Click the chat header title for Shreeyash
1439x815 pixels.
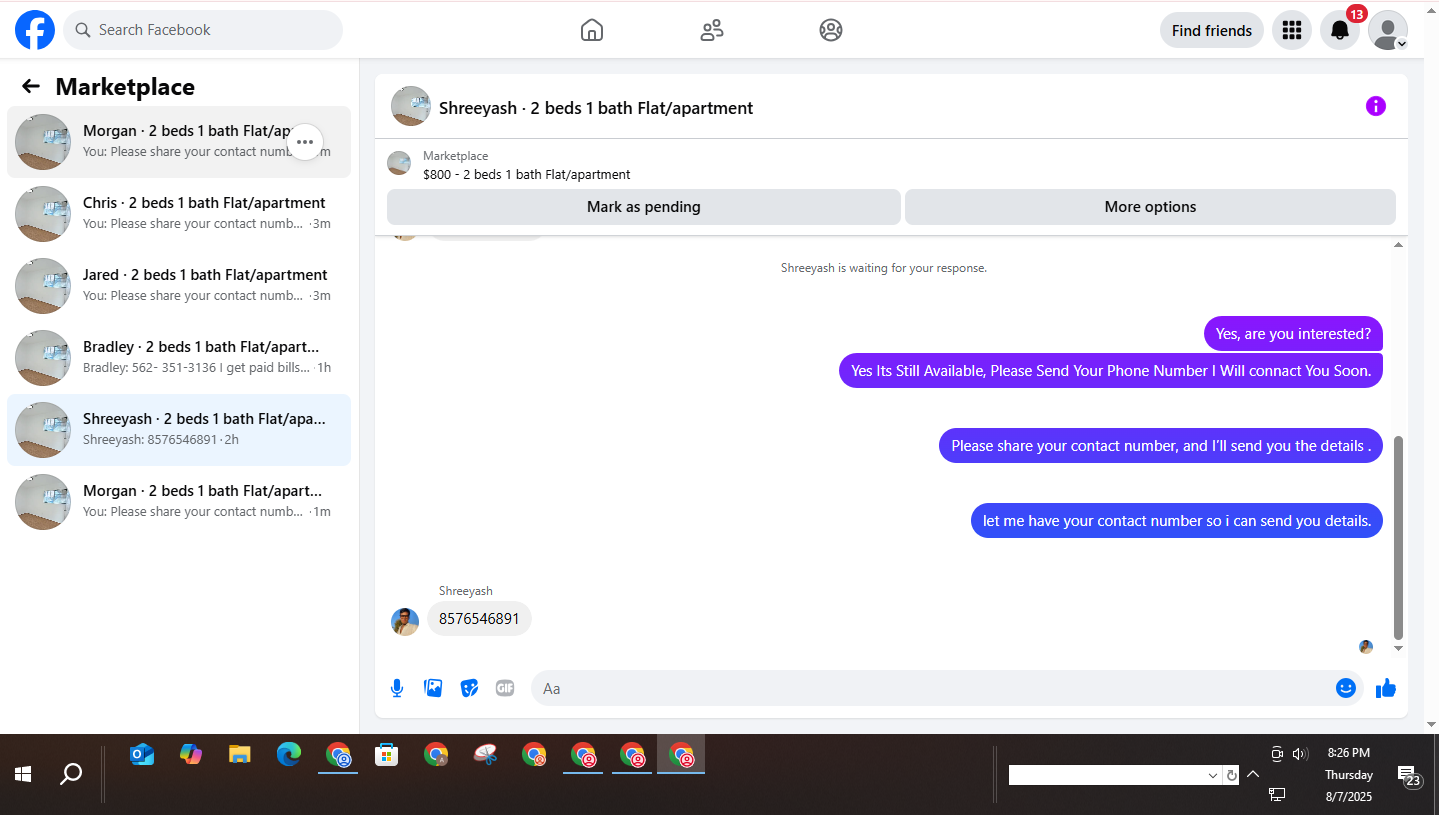tap(596, 108)
